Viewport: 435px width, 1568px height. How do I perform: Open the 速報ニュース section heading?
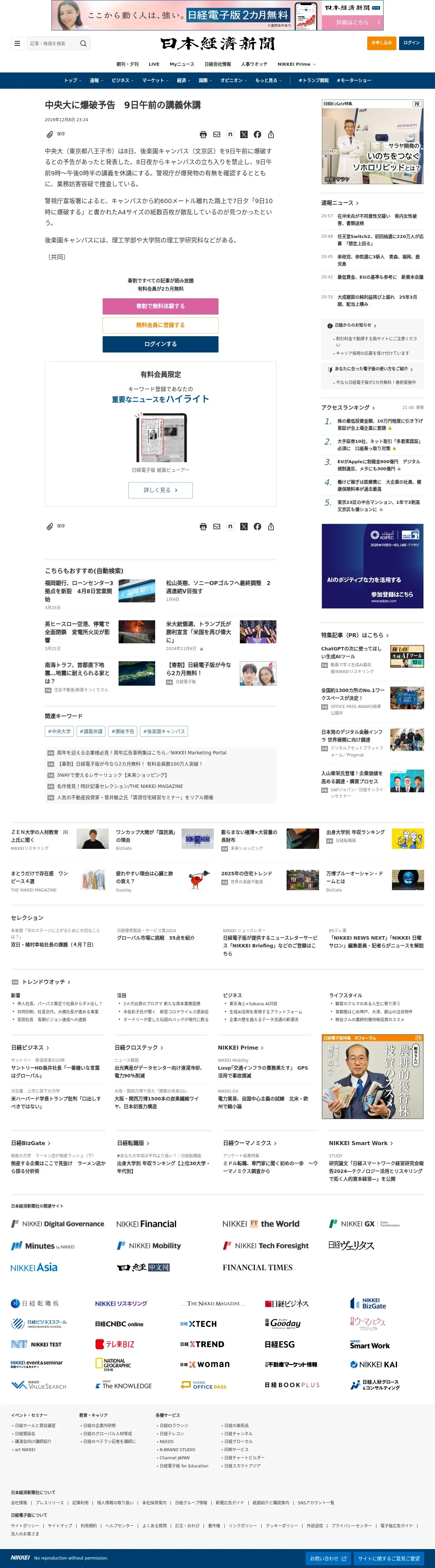click(x=340, y=203)
